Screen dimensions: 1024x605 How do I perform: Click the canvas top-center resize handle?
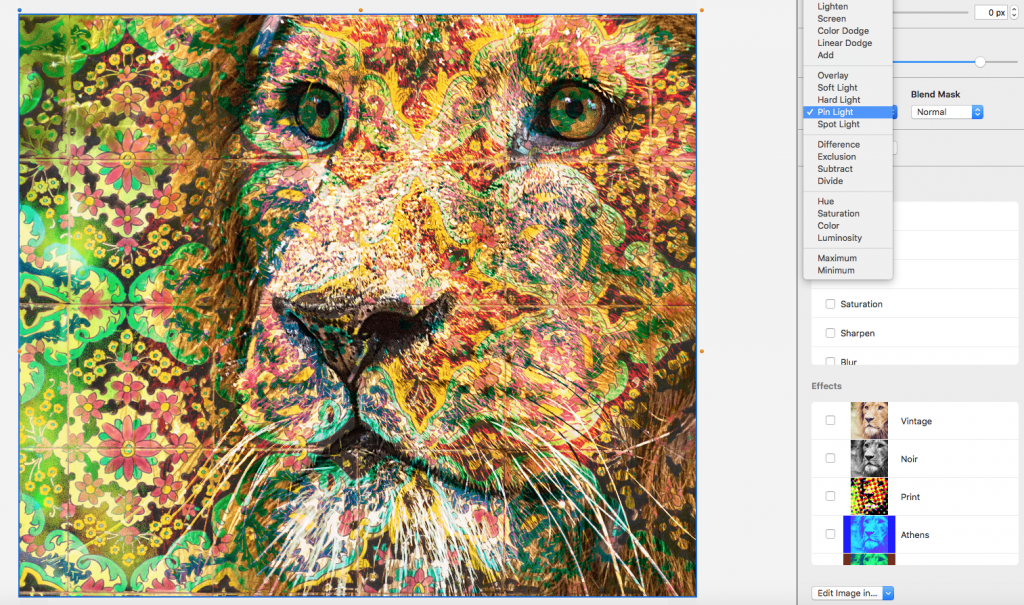[x=360, y=10]
